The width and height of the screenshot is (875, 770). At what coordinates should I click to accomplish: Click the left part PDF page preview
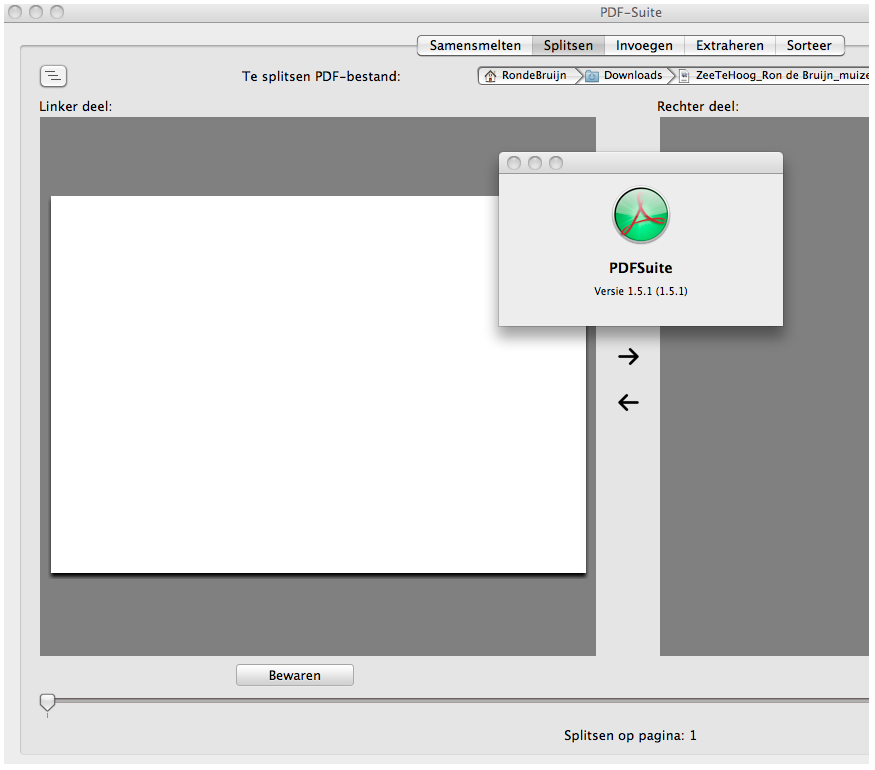click(318, 384)
